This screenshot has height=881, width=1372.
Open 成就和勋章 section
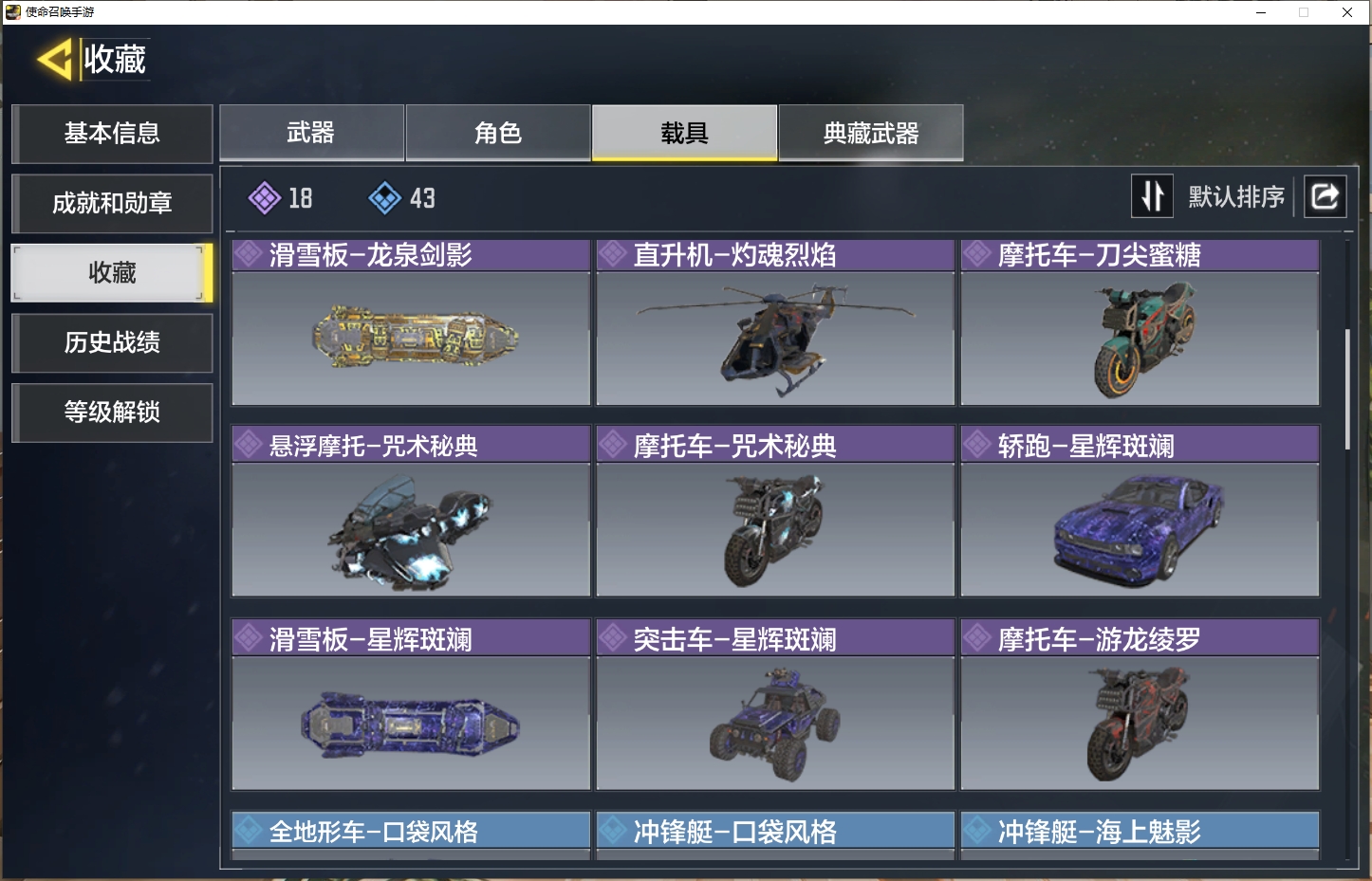112,203
